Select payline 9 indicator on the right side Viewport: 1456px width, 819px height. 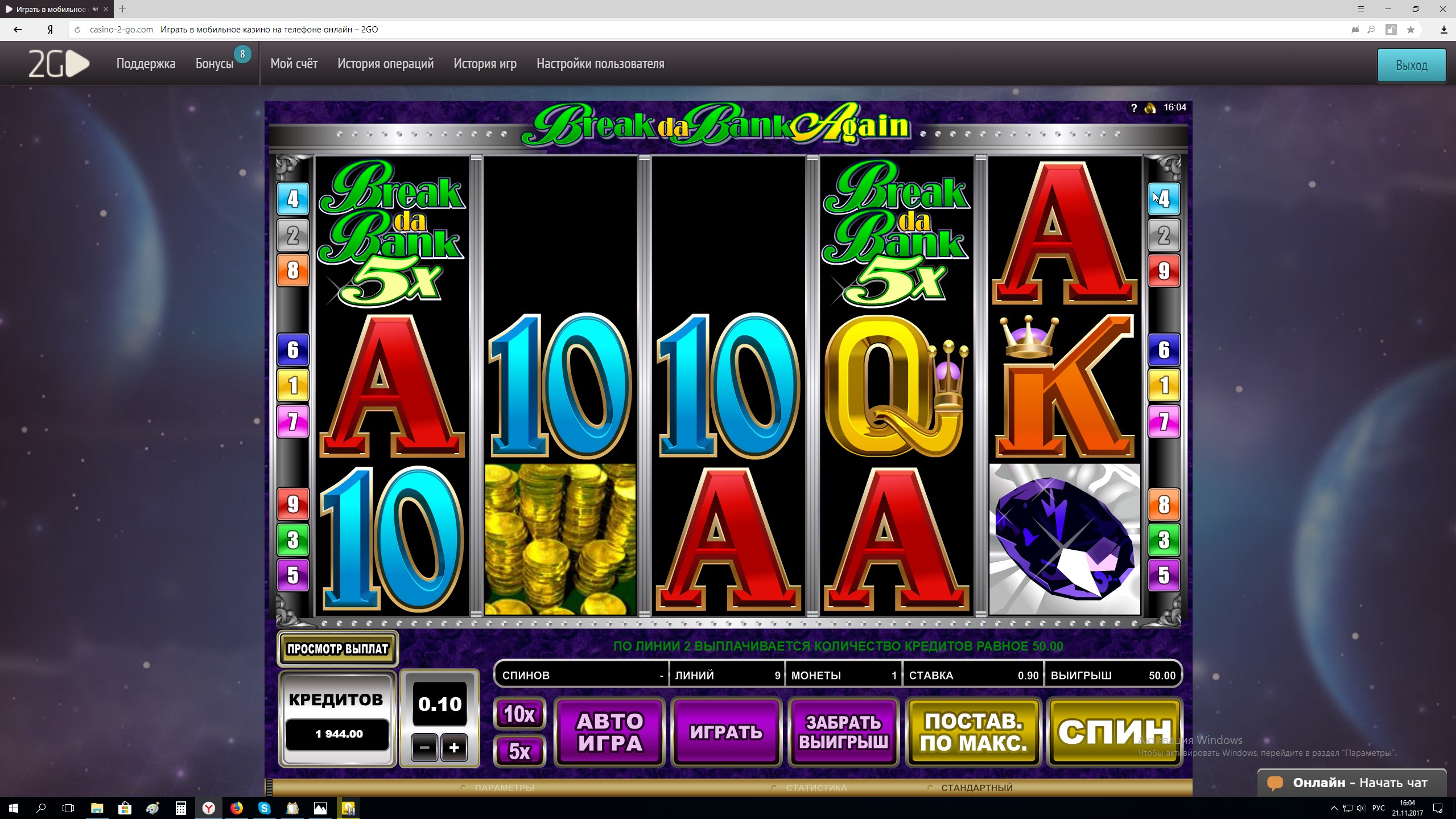click(x=1164, y=271)
